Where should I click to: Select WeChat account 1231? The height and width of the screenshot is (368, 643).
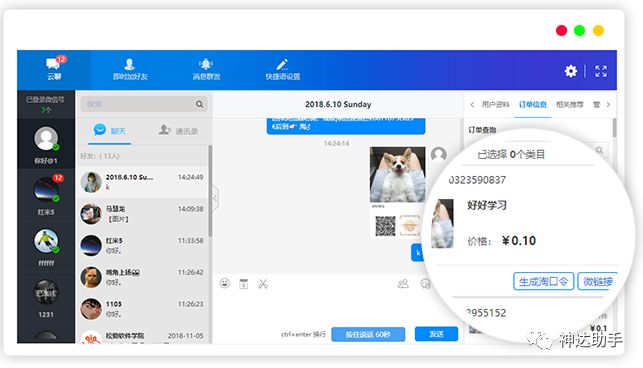pos(46,298)
